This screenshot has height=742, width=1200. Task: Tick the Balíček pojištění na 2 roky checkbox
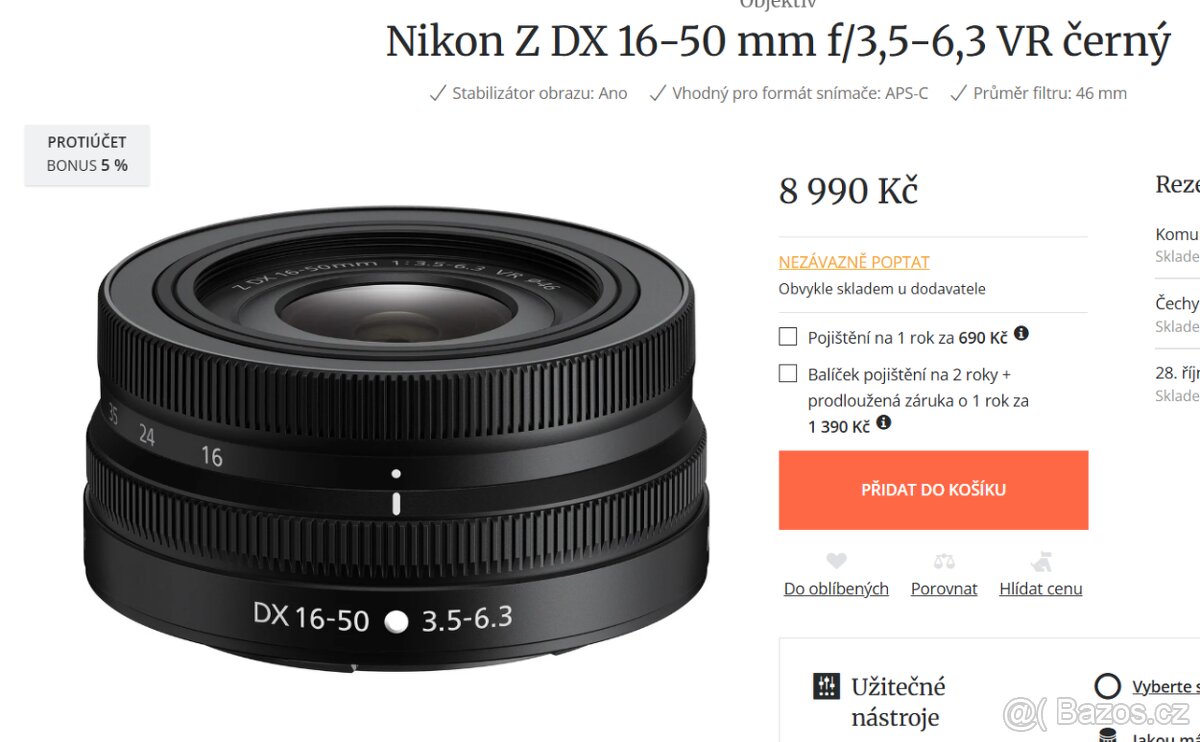(x=788, y=374)
